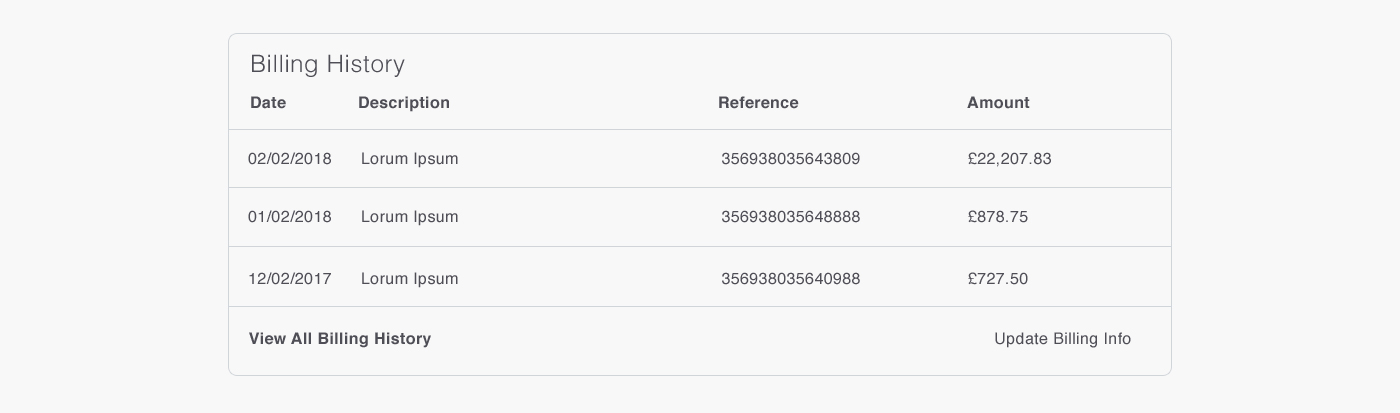Click Lorum Ipsum in the 12/02/2017 row
The width and height of the screenshot is (1400, 413).
point(409,279)
